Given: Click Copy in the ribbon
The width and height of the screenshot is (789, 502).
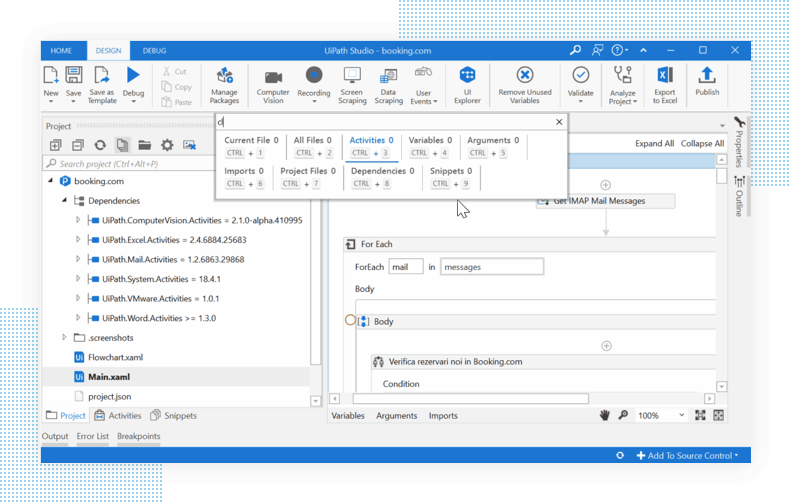Looking at the screenshot, I should point(177,87).
